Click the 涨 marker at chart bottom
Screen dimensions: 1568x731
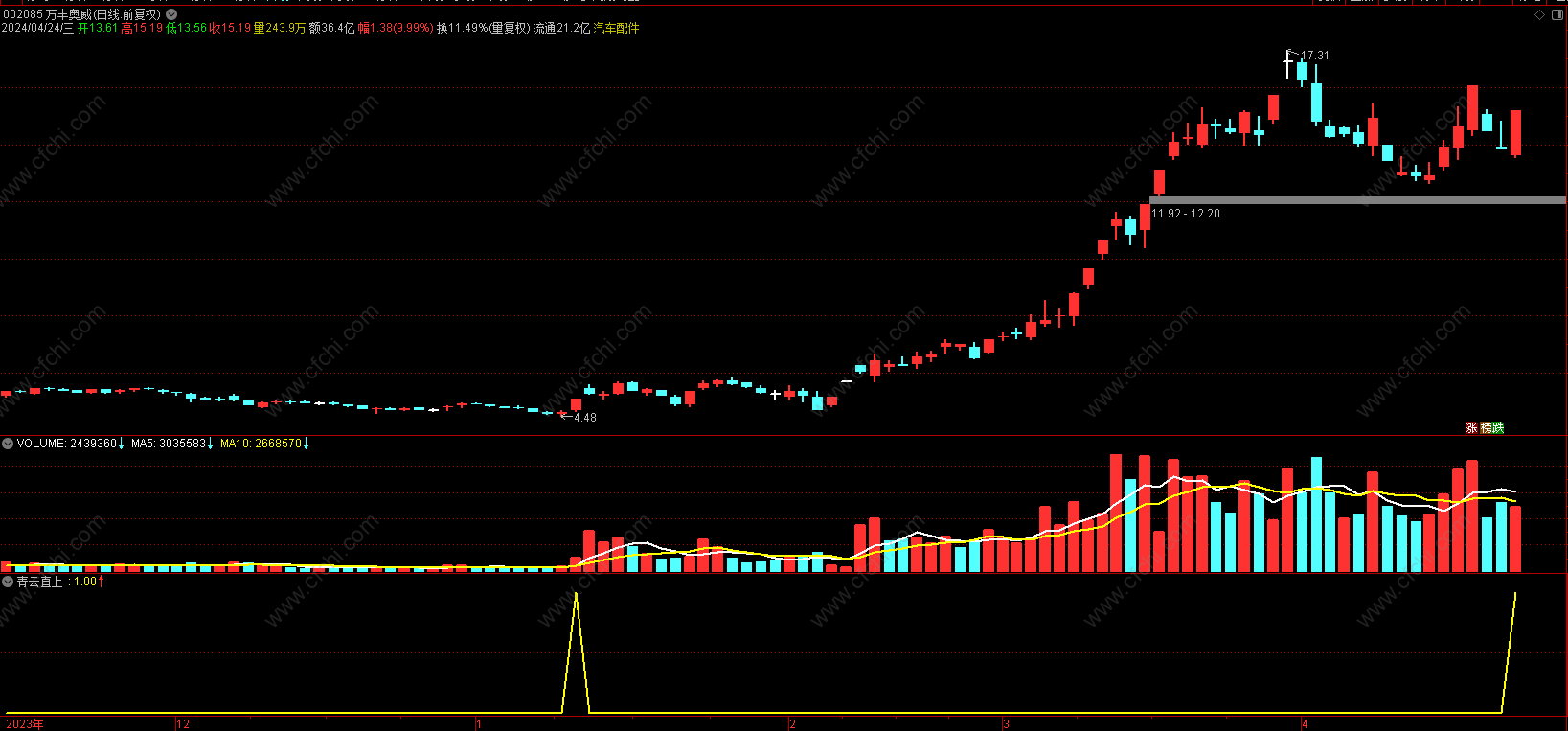pos(1471,428)
